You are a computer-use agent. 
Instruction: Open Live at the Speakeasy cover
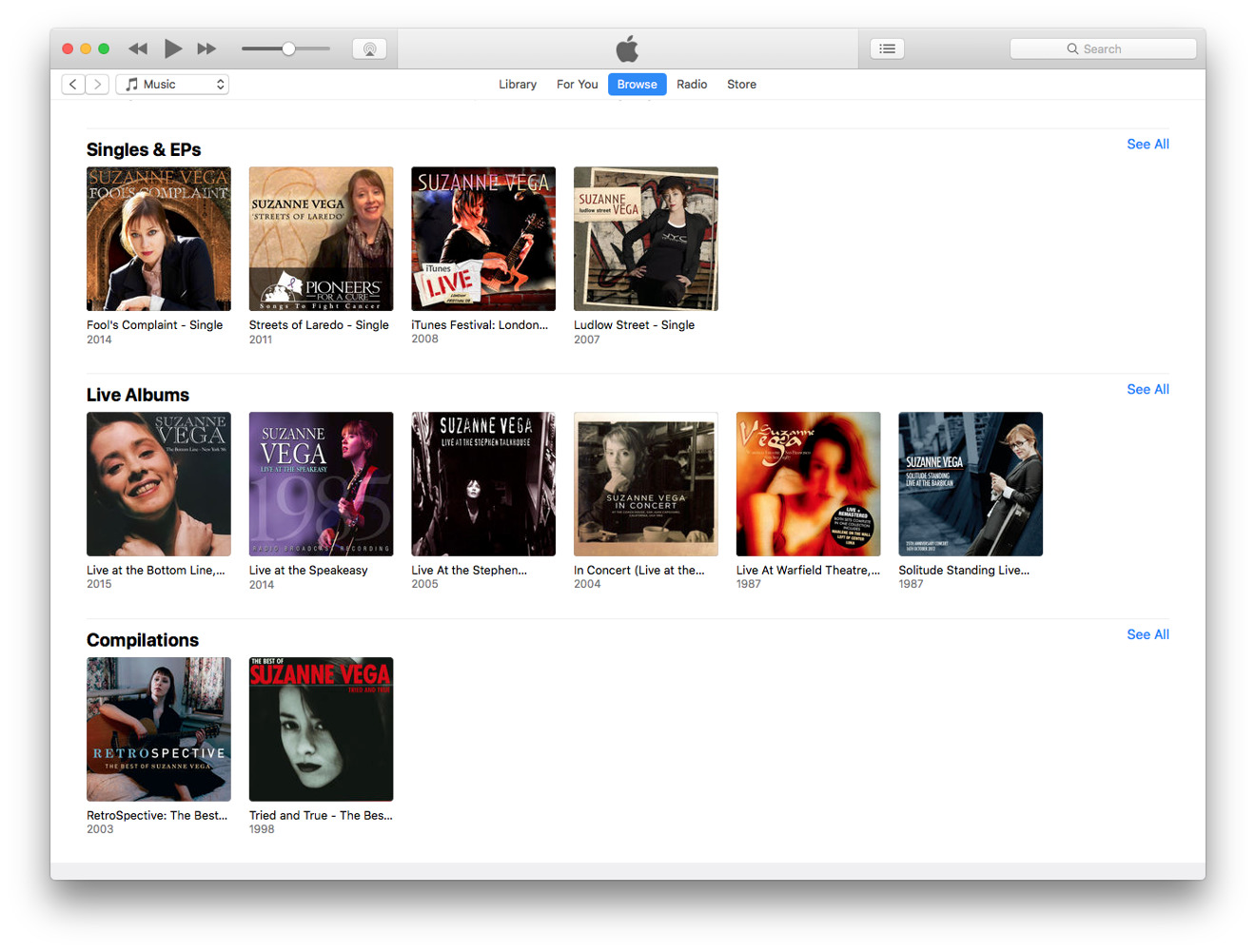point(321,484)
